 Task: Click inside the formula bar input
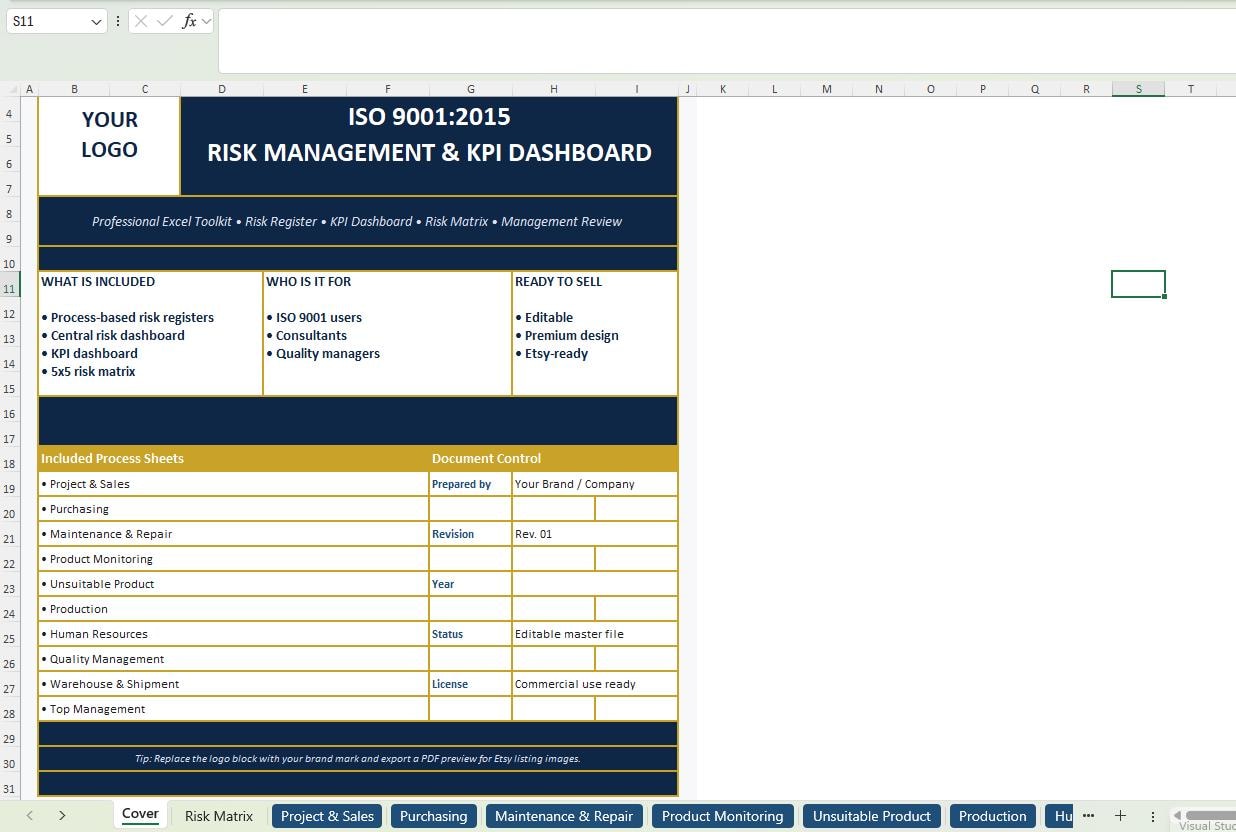click(x=727, y=41)
